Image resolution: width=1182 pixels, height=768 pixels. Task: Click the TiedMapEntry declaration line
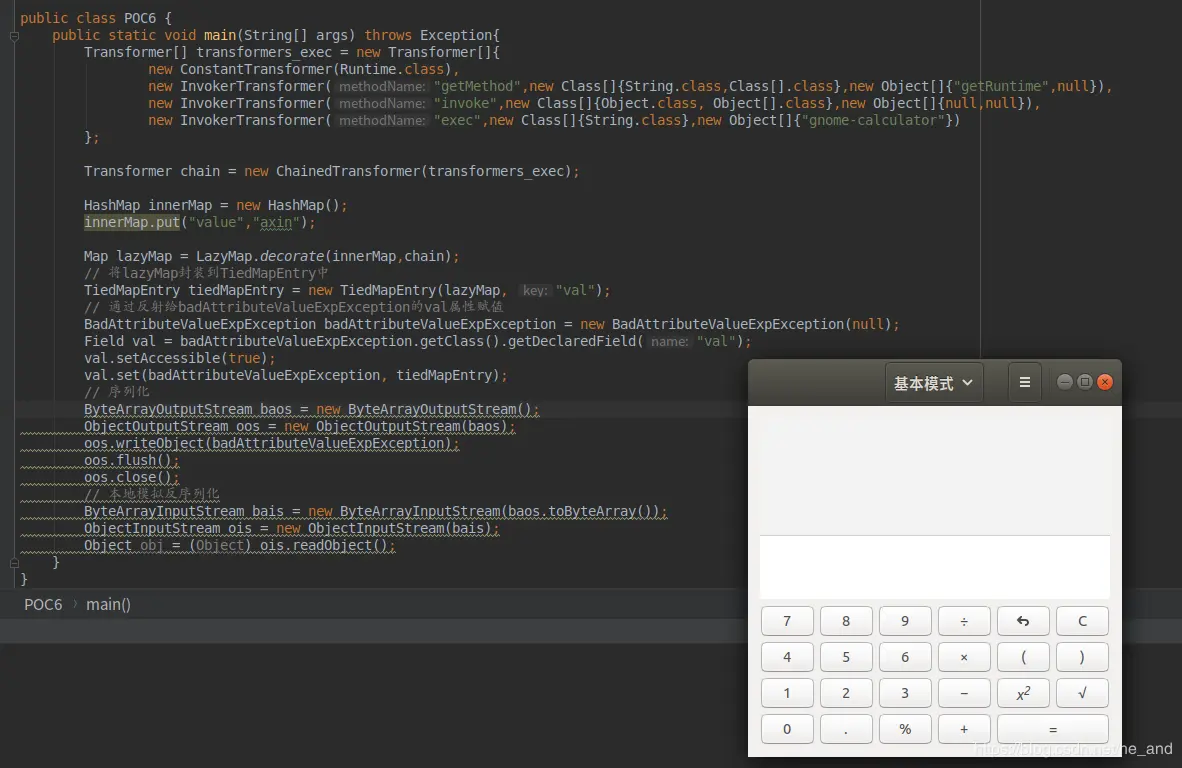pyautogui.click(x=347, y=290)
